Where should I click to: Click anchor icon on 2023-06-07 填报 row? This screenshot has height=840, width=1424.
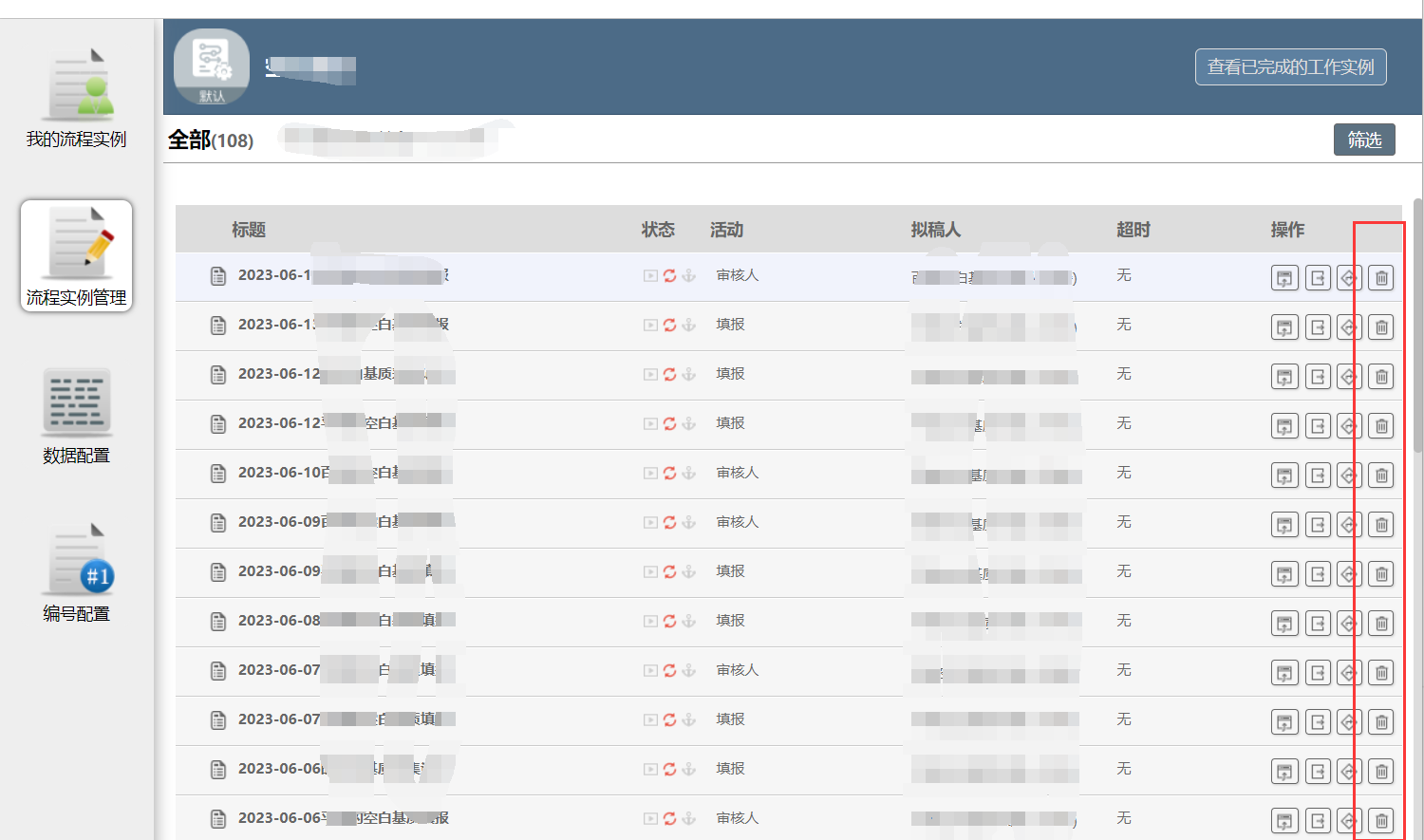pyautogui.click(x=689, y=719)
